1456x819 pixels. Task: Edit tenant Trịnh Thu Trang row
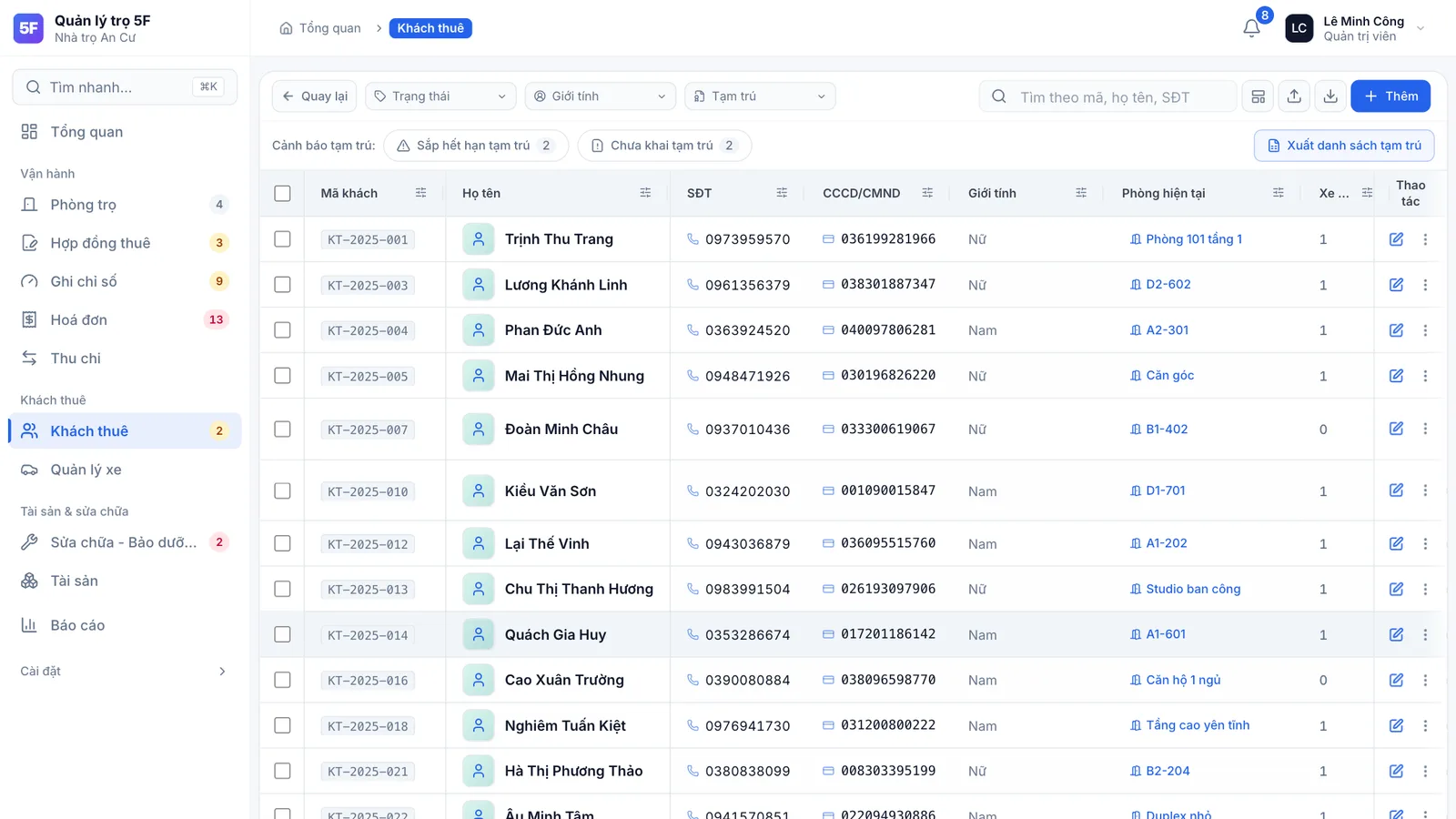point(1396,239)
